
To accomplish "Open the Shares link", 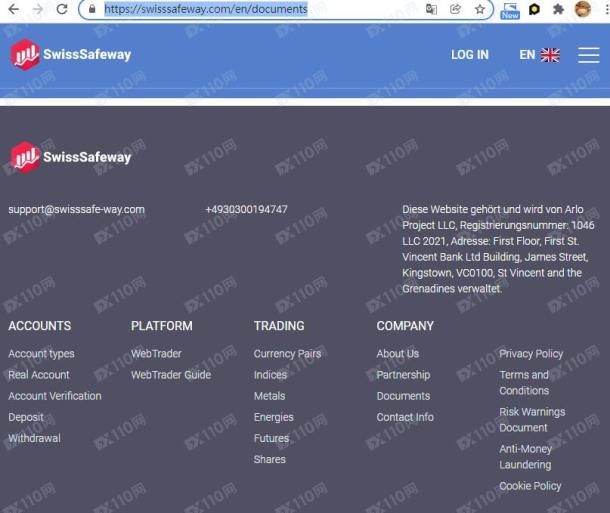I will click(x=270, y=459).
